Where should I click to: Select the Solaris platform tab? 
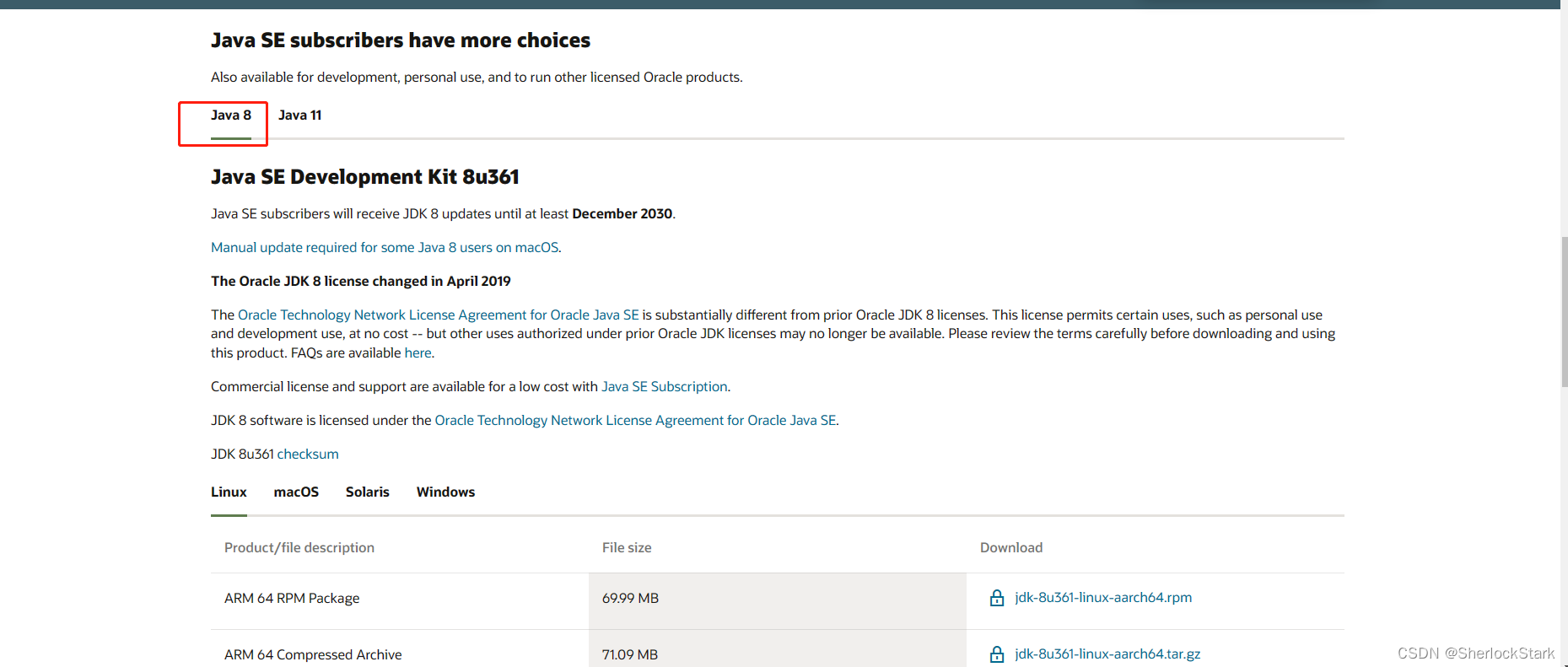pyautogui.click(x=368, y=492)
